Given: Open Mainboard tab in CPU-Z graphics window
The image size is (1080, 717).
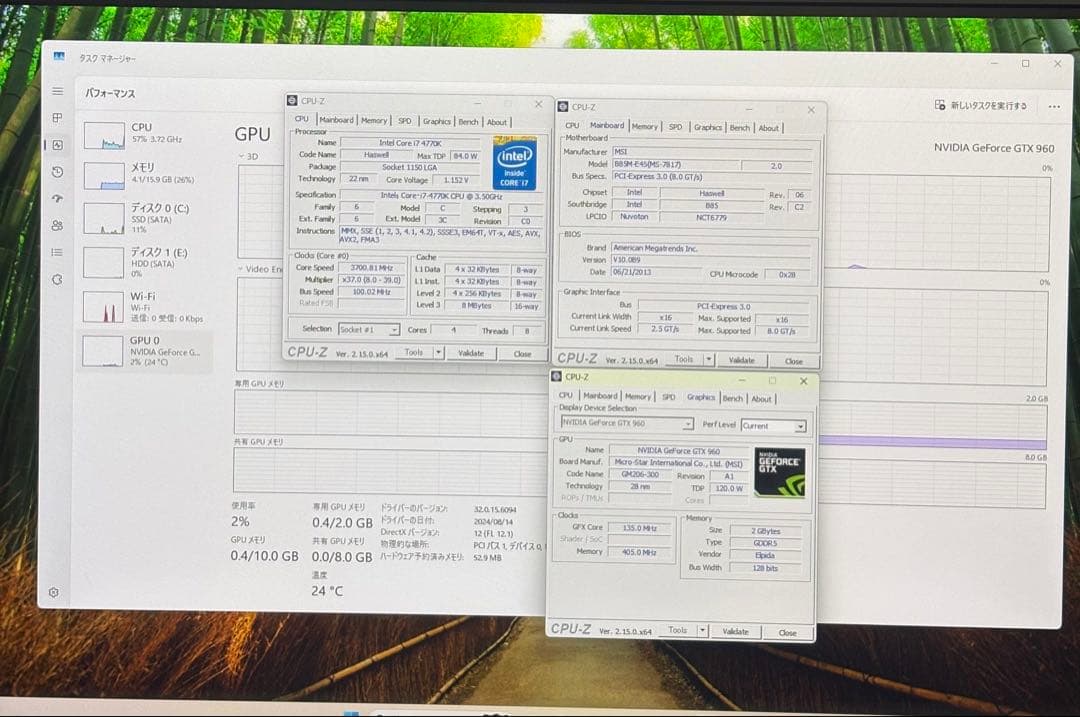Looking at the screenshot, I should 600,396.
